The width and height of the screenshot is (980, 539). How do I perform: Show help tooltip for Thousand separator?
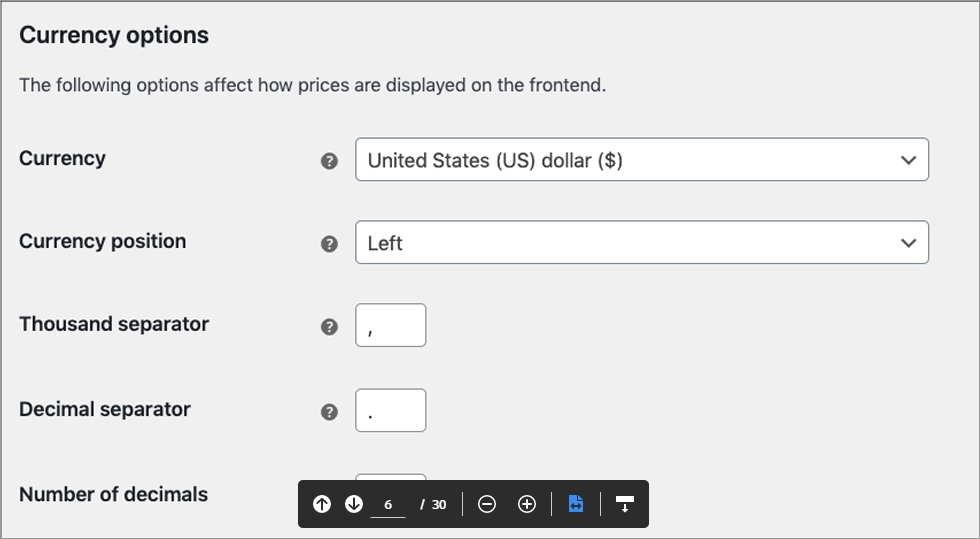tap(329, 327)
